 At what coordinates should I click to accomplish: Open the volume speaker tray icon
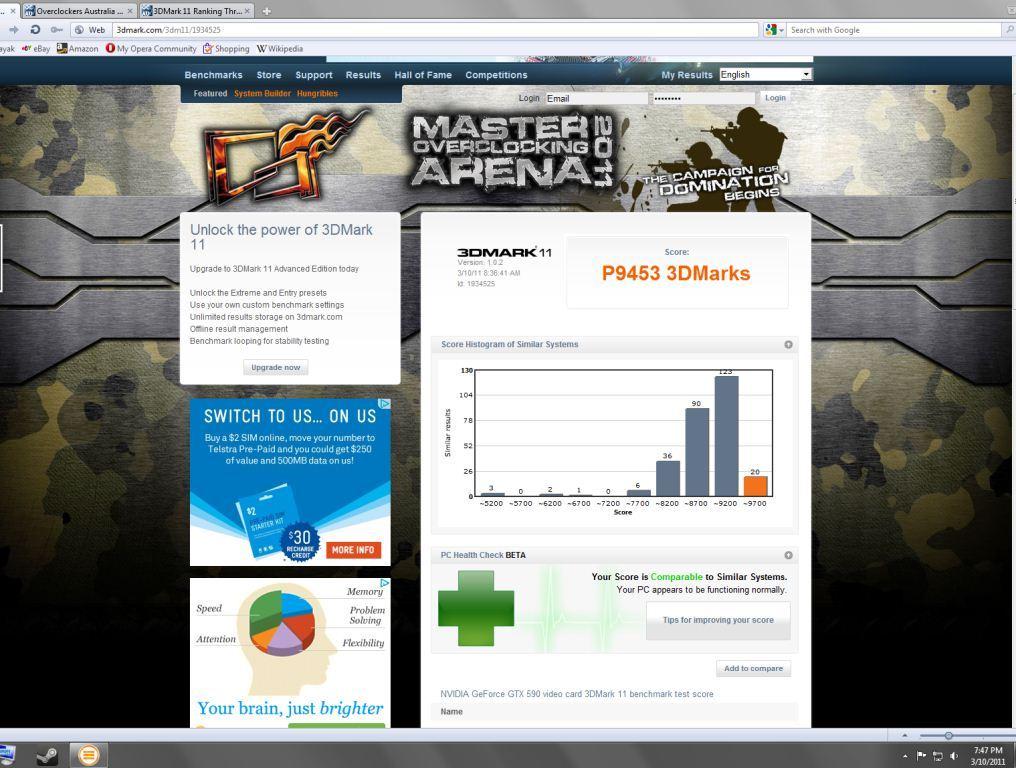point(954,756)
